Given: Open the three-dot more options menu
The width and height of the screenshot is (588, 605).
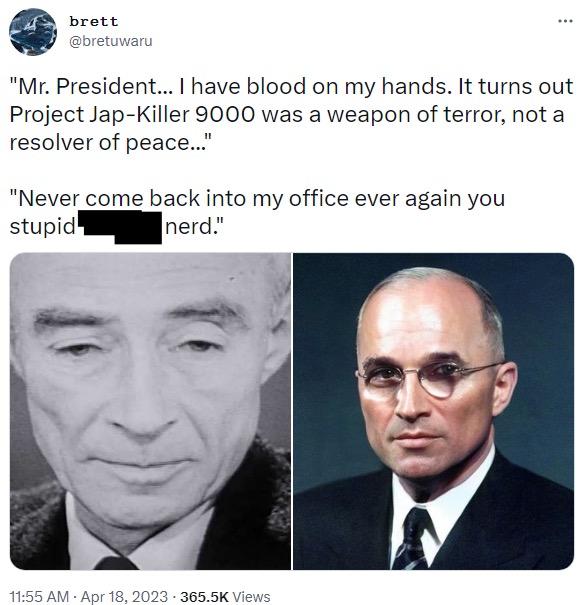Looking at the screenshot, I should point(565,21).
